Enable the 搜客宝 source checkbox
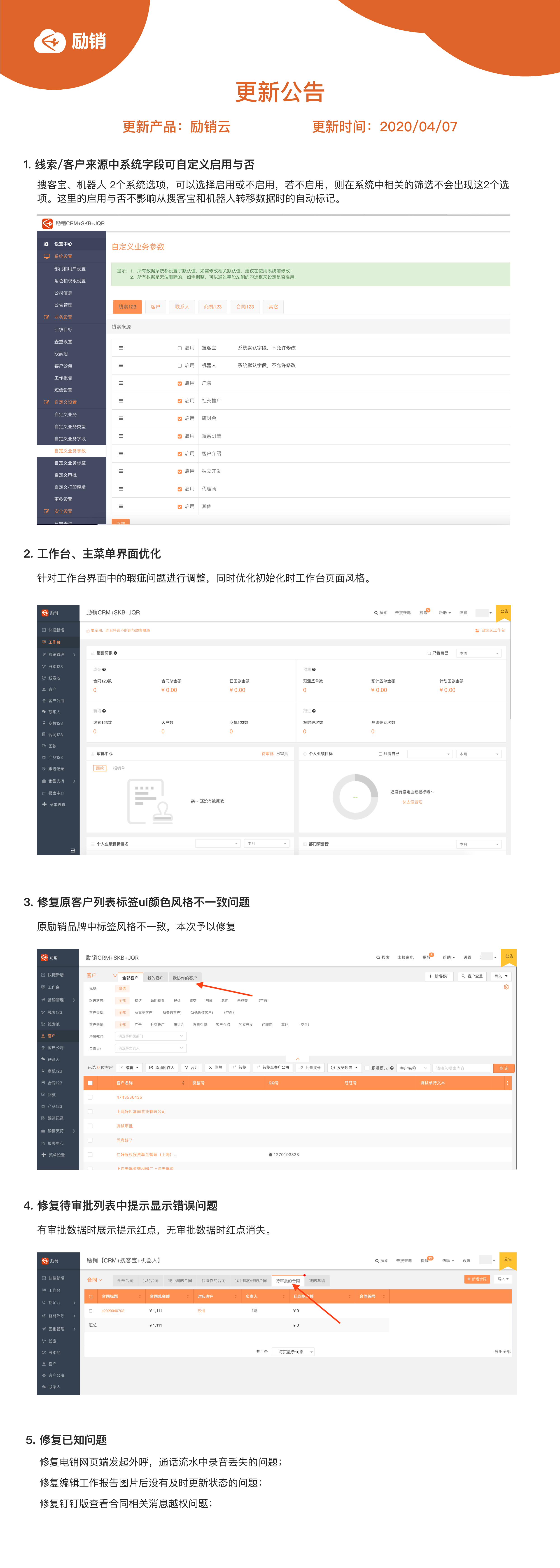Image resolution: width=560 pixels, height=1568 pixels. [x=180, y=348]
